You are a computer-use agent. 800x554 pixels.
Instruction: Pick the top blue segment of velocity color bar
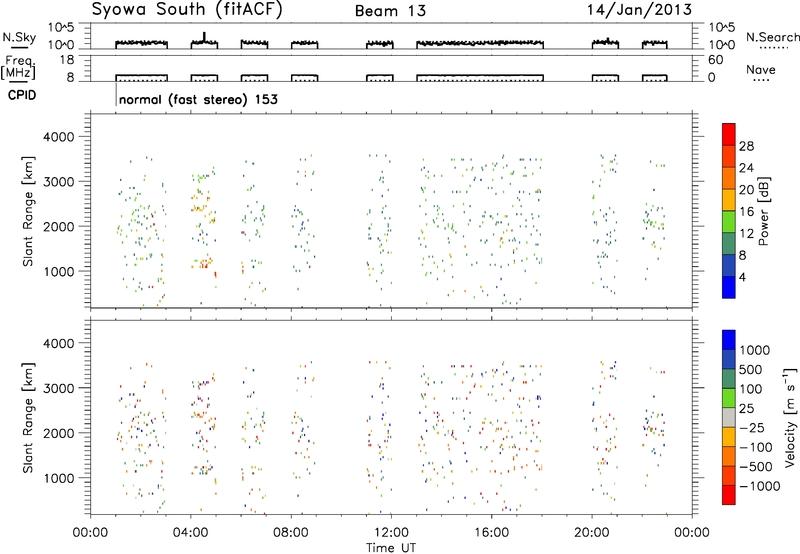coord(729,340)
